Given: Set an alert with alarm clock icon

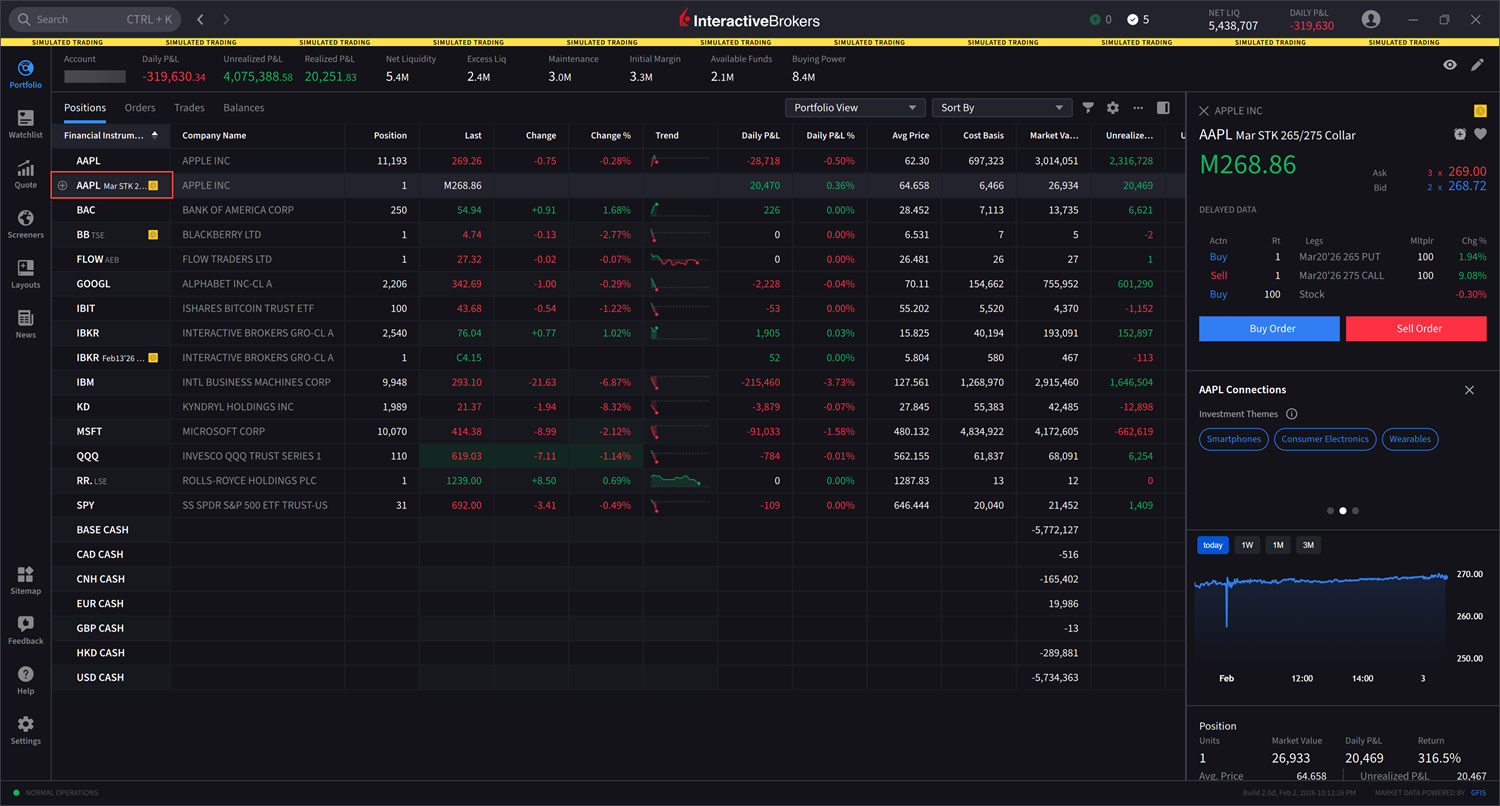Looking at the screenshot, I should [x=1460, y=135].
